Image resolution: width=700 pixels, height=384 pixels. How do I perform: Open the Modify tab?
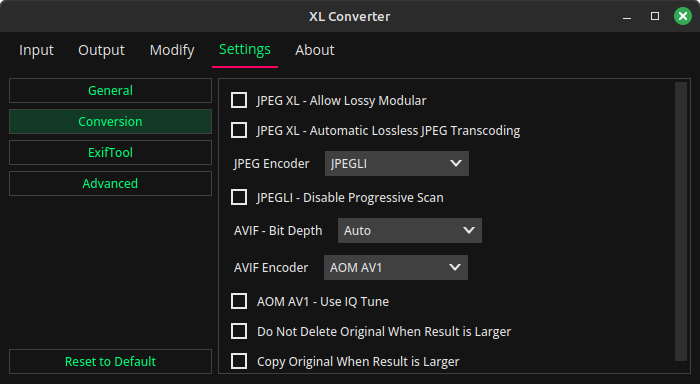click(172, 50)
